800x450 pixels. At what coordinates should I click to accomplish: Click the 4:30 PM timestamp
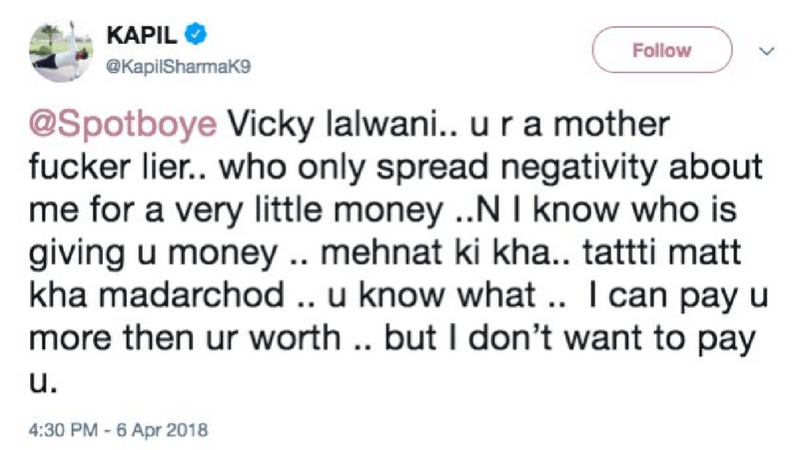coord(64,431)
